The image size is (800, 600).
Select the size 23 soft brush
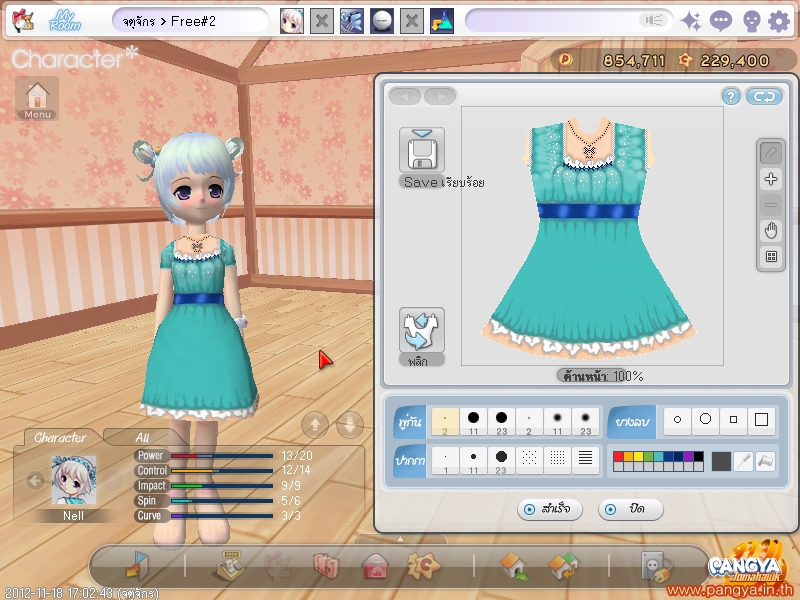point(585,421)
